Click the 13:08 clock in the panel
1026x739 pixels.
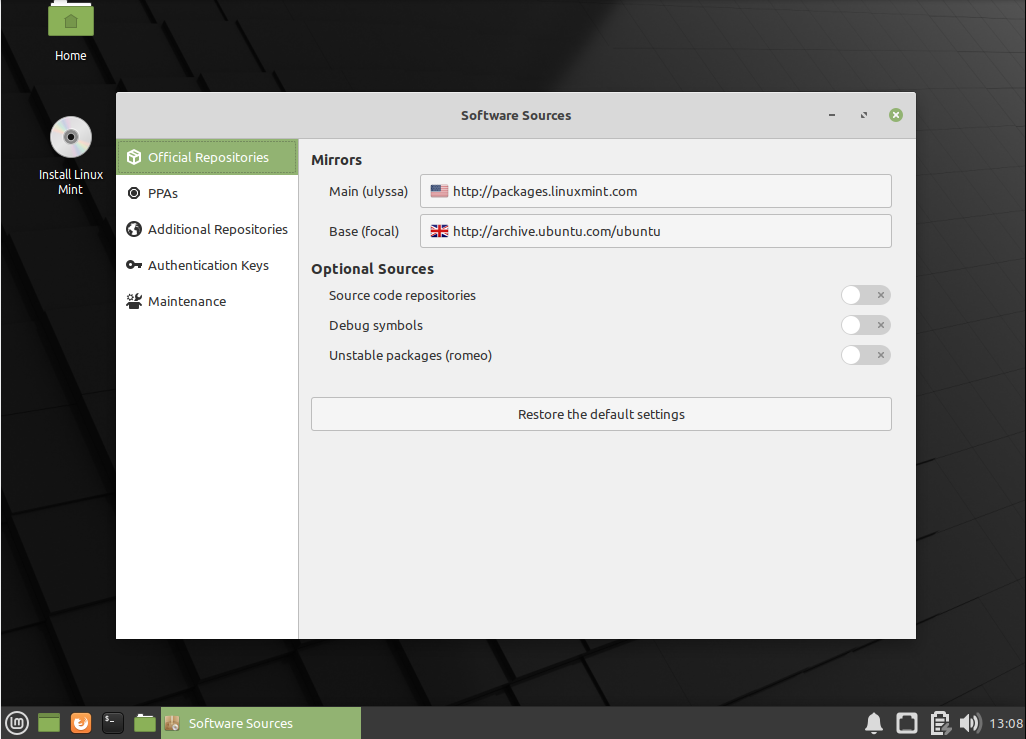(x=1006, y=723)
